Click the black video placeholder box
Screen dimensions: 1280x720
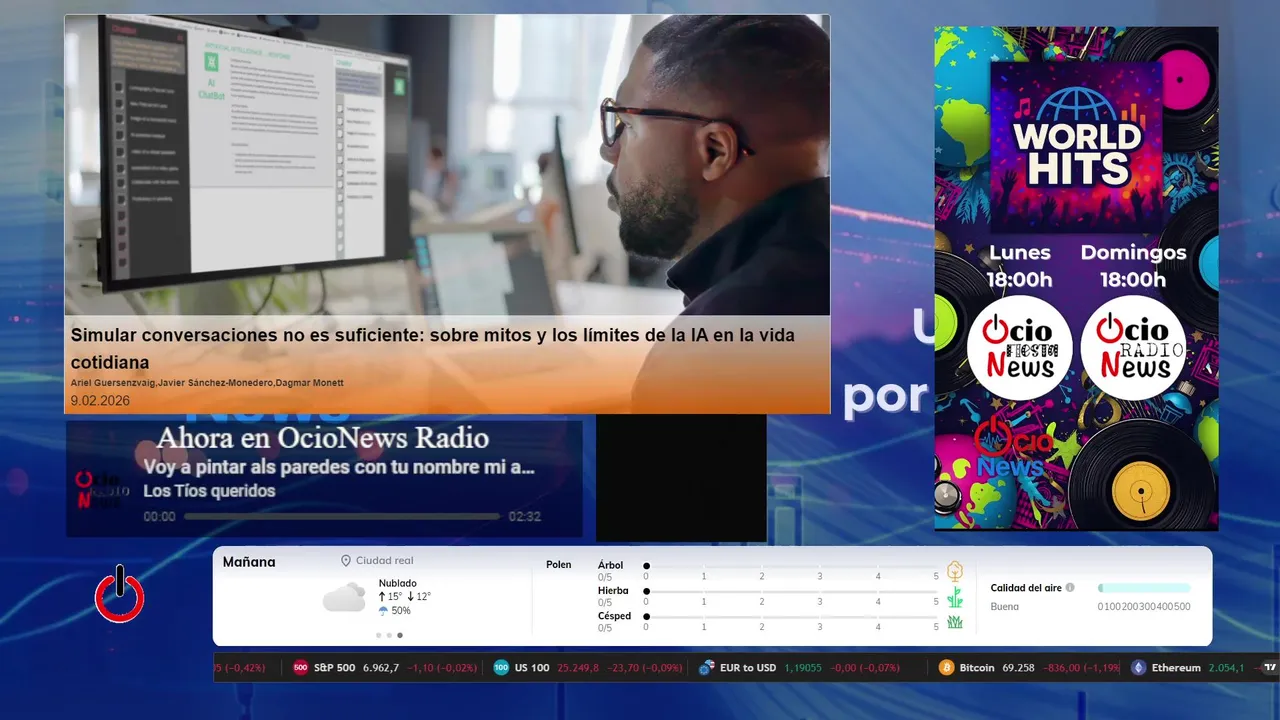tap(681, 478)
